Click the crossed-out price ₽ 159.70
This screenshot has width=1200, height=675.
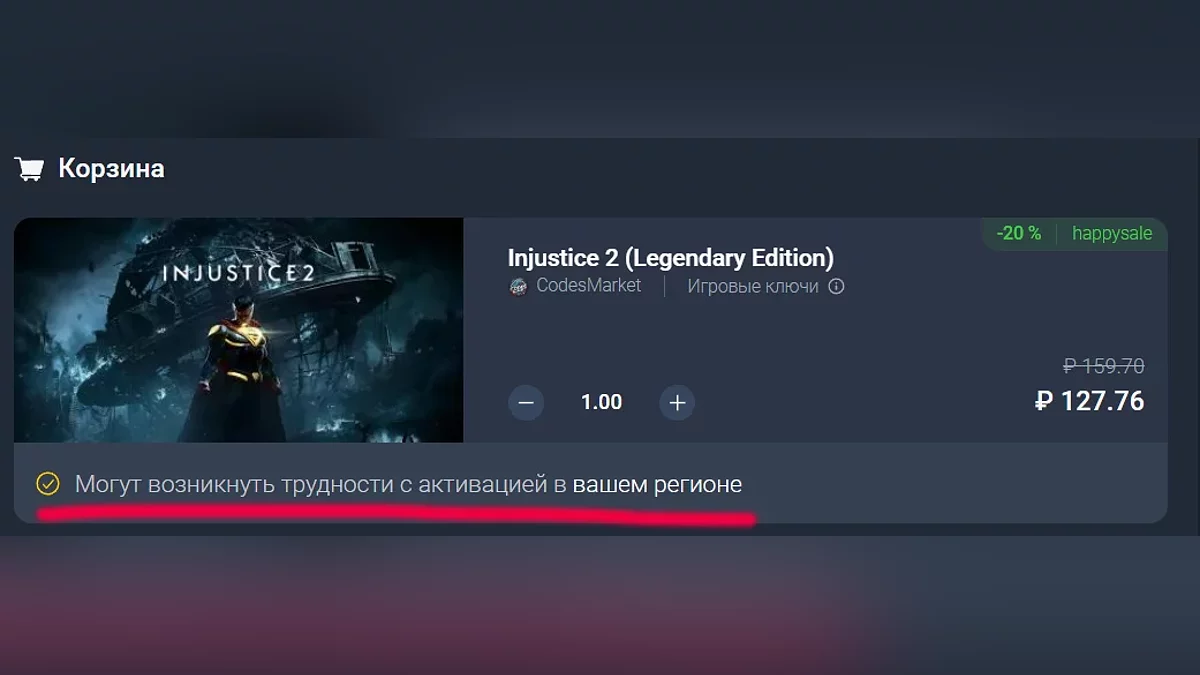[1103, 366]
